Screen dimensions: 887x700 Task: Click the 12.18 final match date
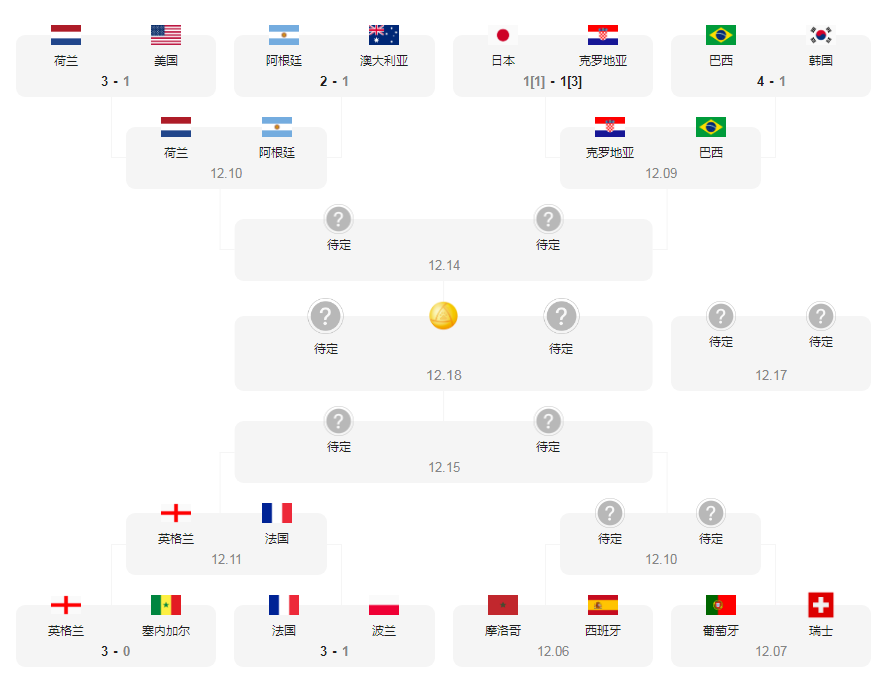click(444, 375)
